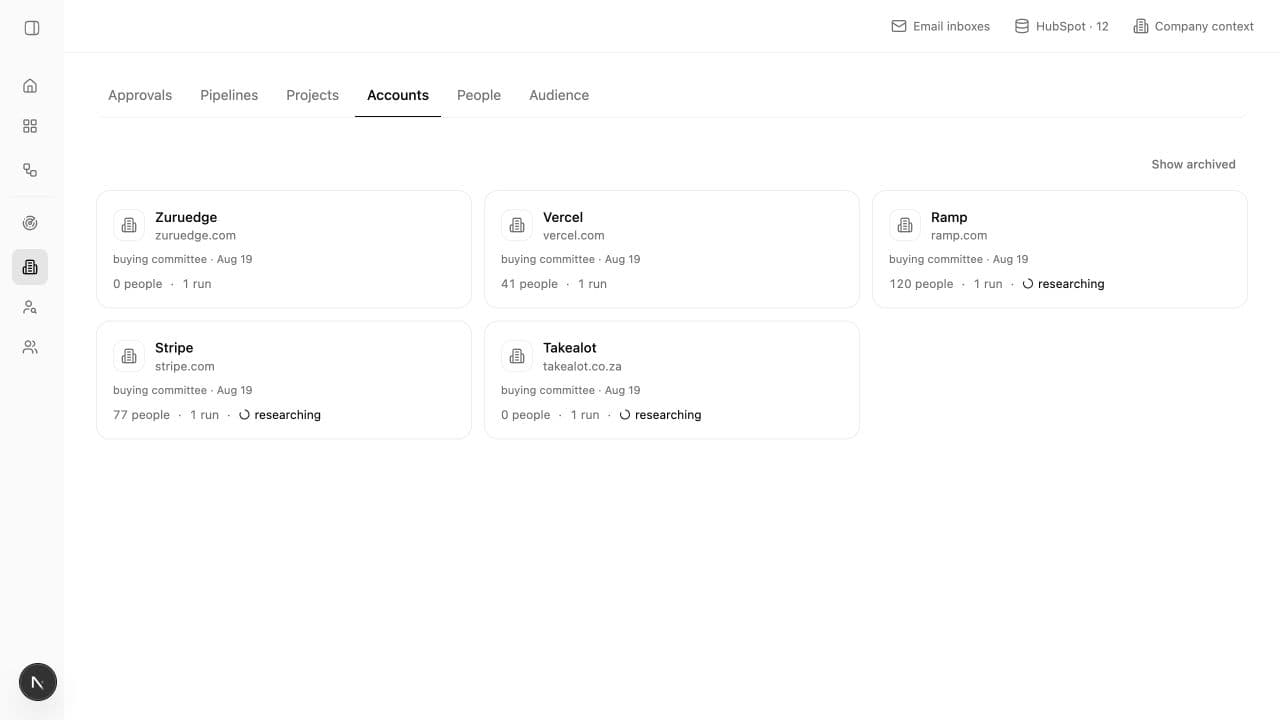The image size is (1280, 720).
Task: Open the Ramp account name
Action: (x=949, y=217)
